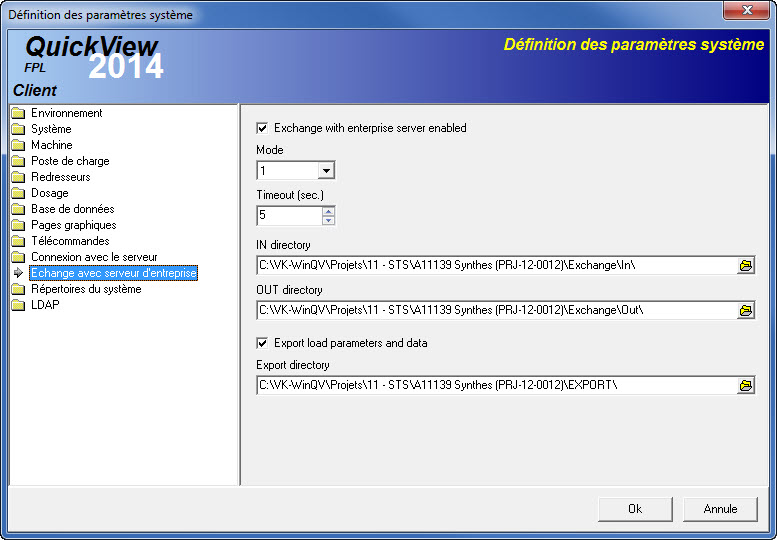Image resolution: width=777 pixels, height=540 pixels.
Task: Click the Machine folder icon
Action: click(18, 145)
